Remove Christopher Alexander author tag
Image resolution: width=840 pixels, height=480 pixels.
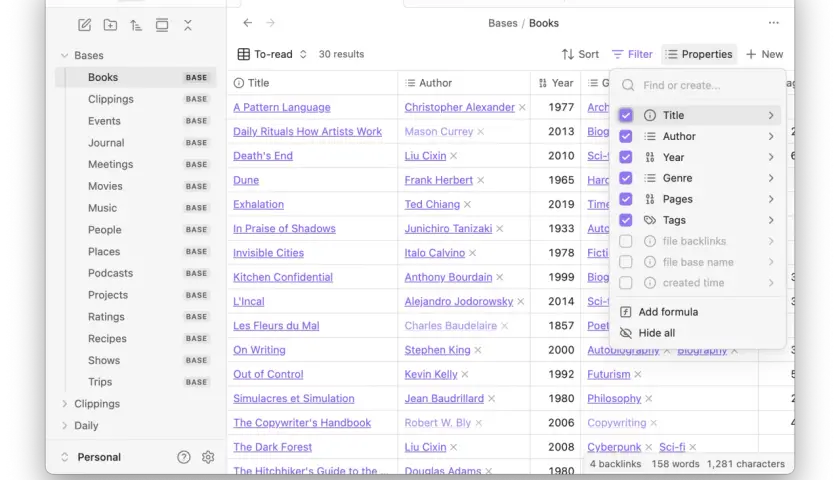point(522,108)
